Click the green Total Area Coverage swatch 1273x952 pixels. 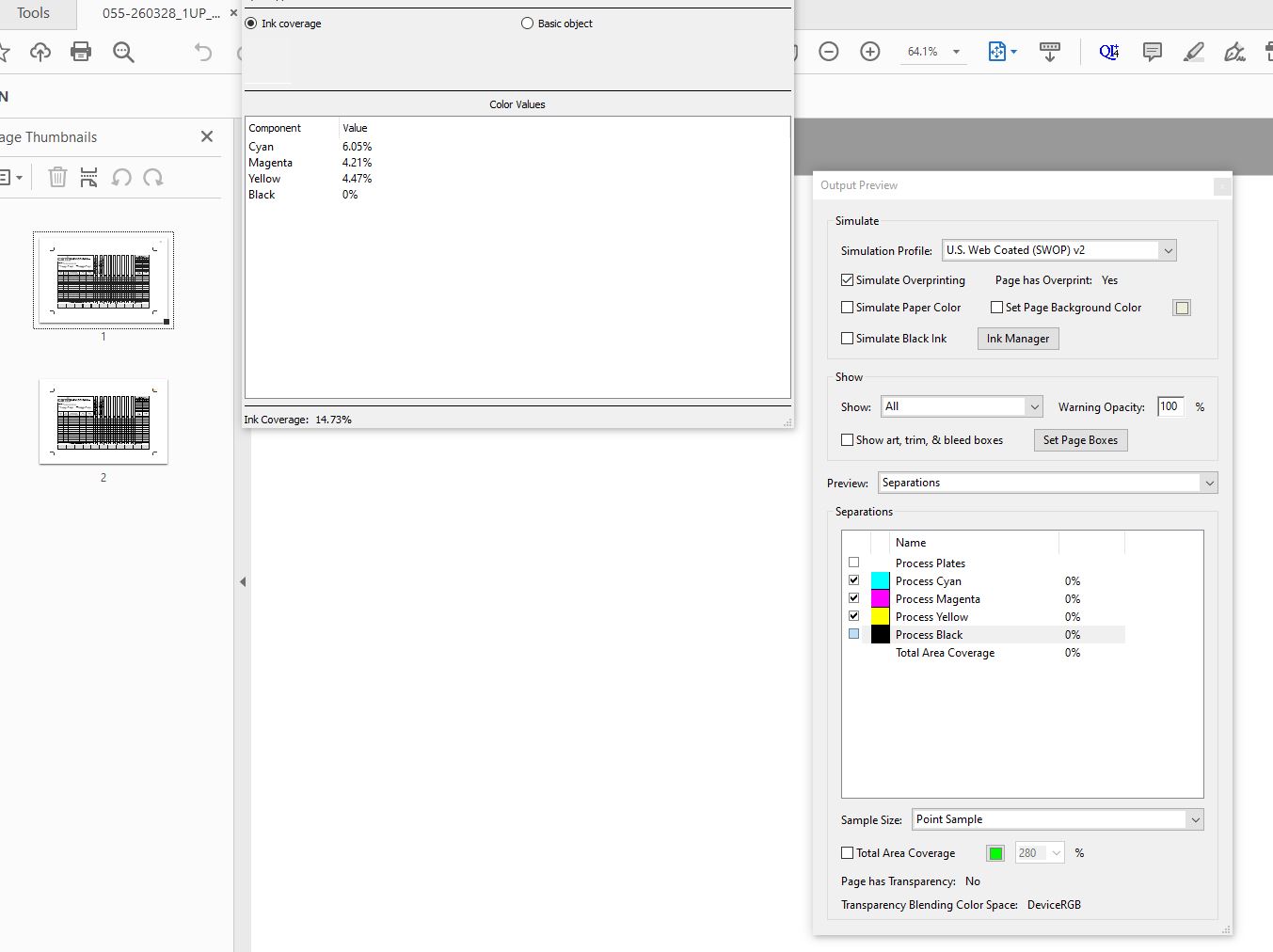[995, 853]
